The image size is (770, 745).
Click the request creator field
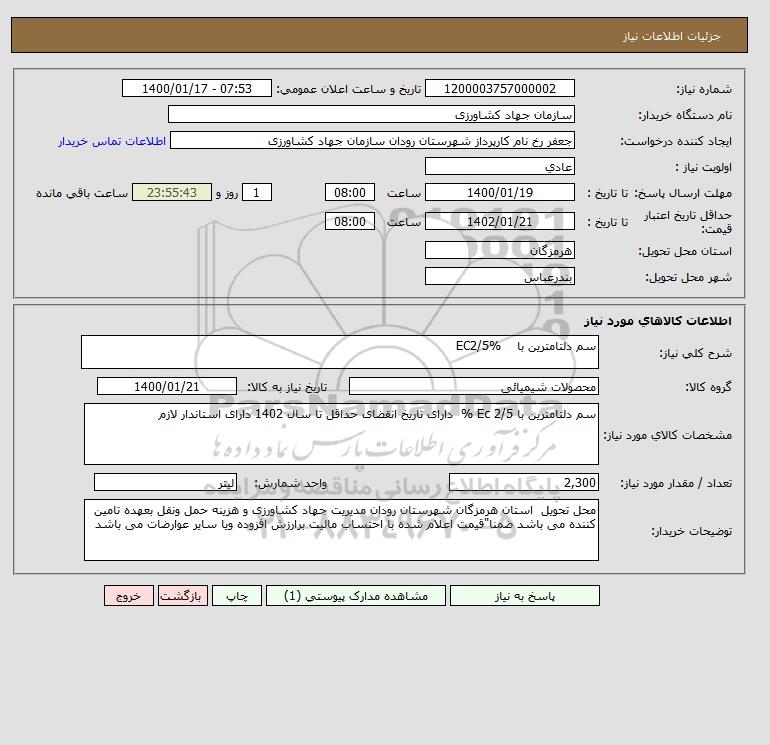(372, 140)
